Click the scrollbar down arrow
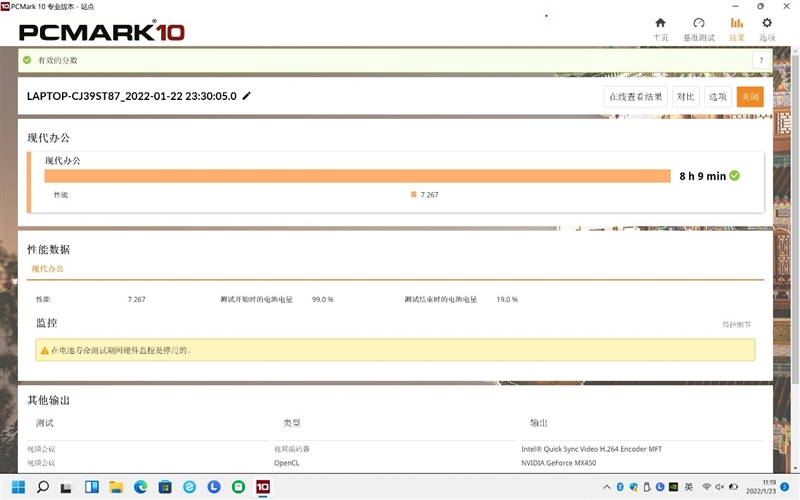 (795, 468)
